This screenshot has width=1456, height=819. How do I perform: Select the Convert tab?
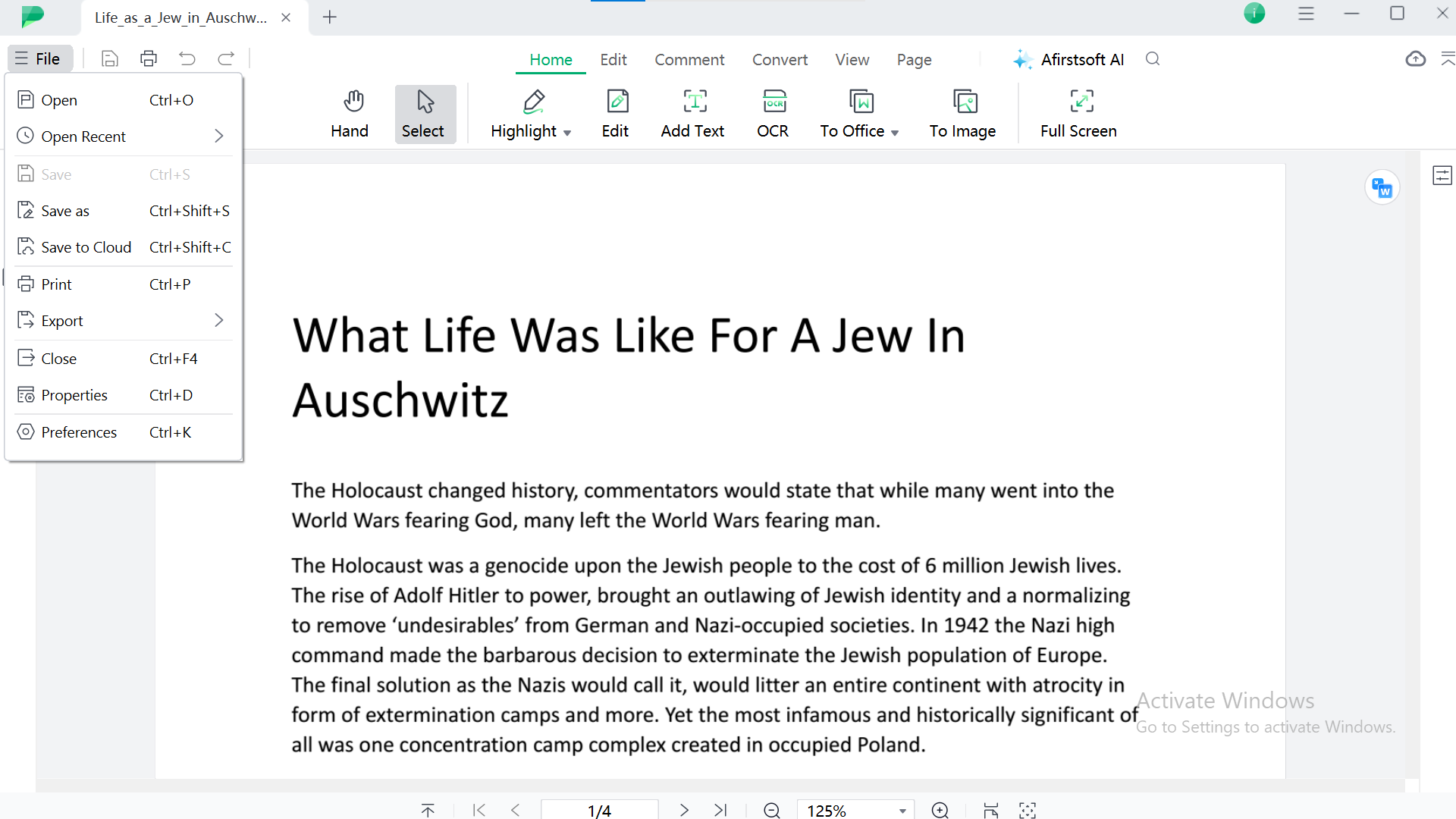click(x=780, y=59)
